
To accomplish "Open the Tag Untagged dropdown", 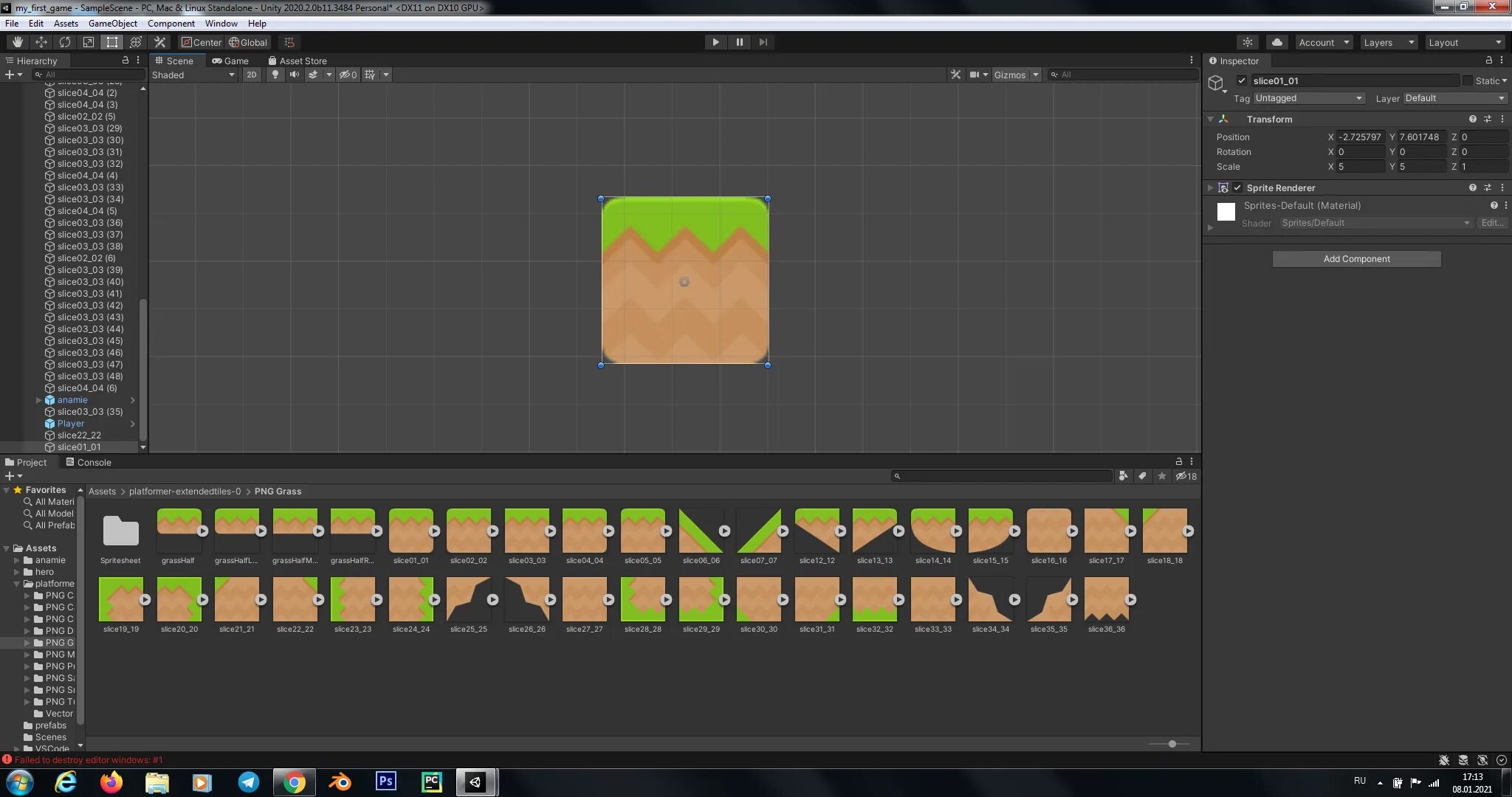I will pyautogui.click(x=1308, y=98).
